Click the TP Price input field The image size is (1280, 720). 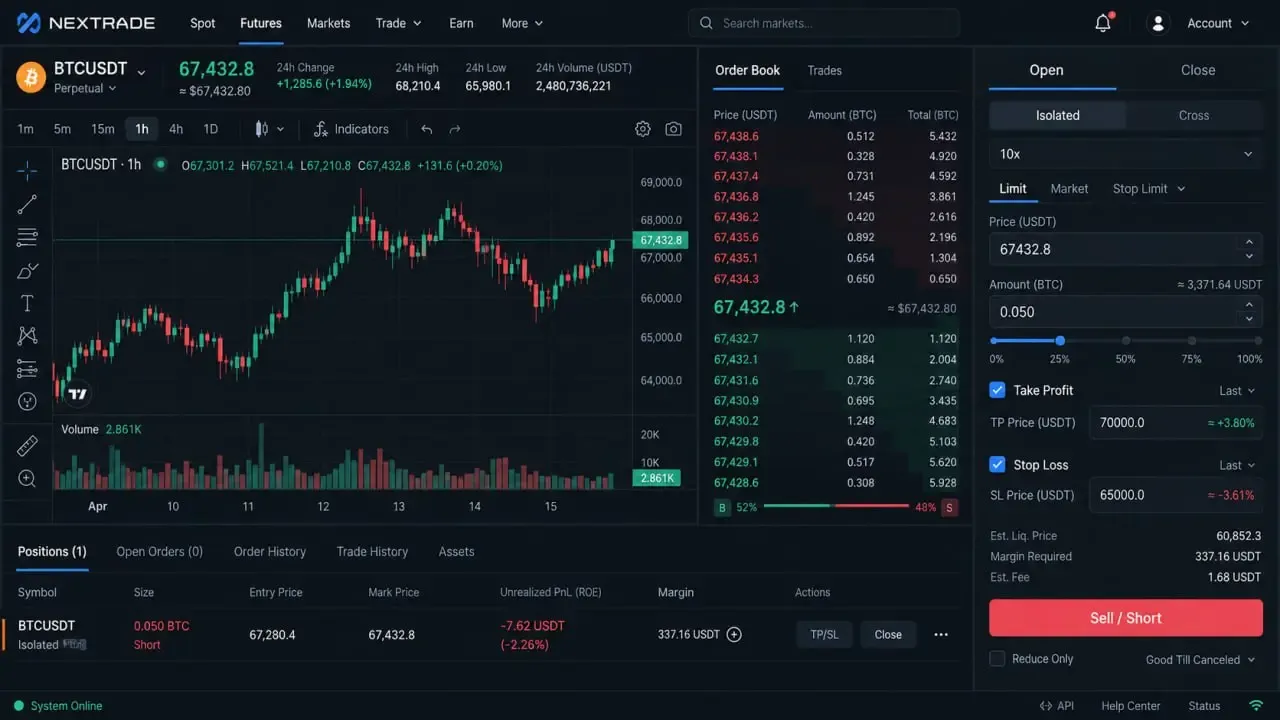point(1175,423)
